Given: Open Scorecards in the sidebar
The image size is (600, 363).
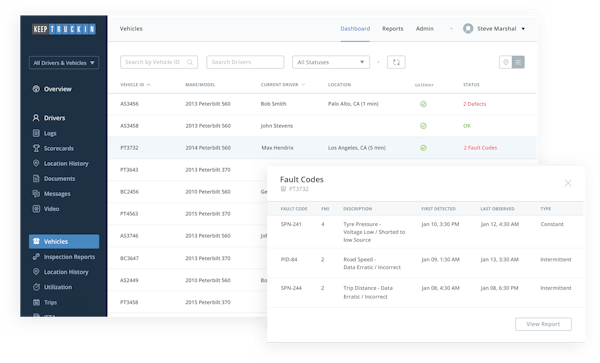Looking at the screenshot, I should click(54, 148).
